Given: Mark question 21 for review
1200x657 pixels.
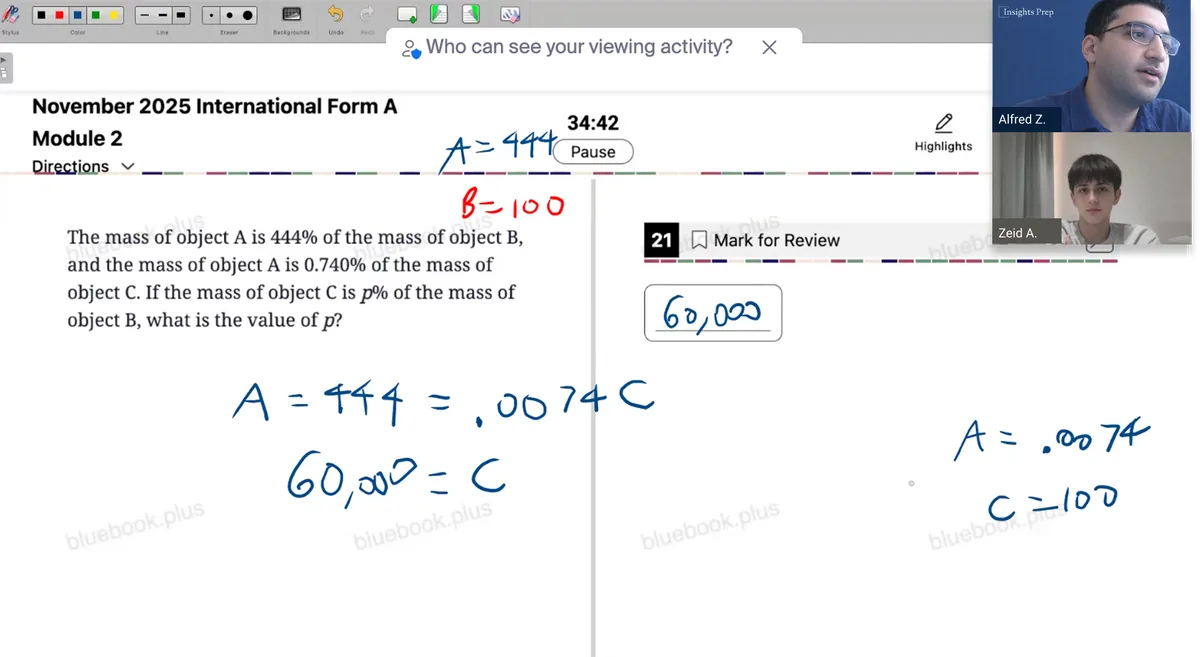Looking at the screenshot, I should point(765,240).
